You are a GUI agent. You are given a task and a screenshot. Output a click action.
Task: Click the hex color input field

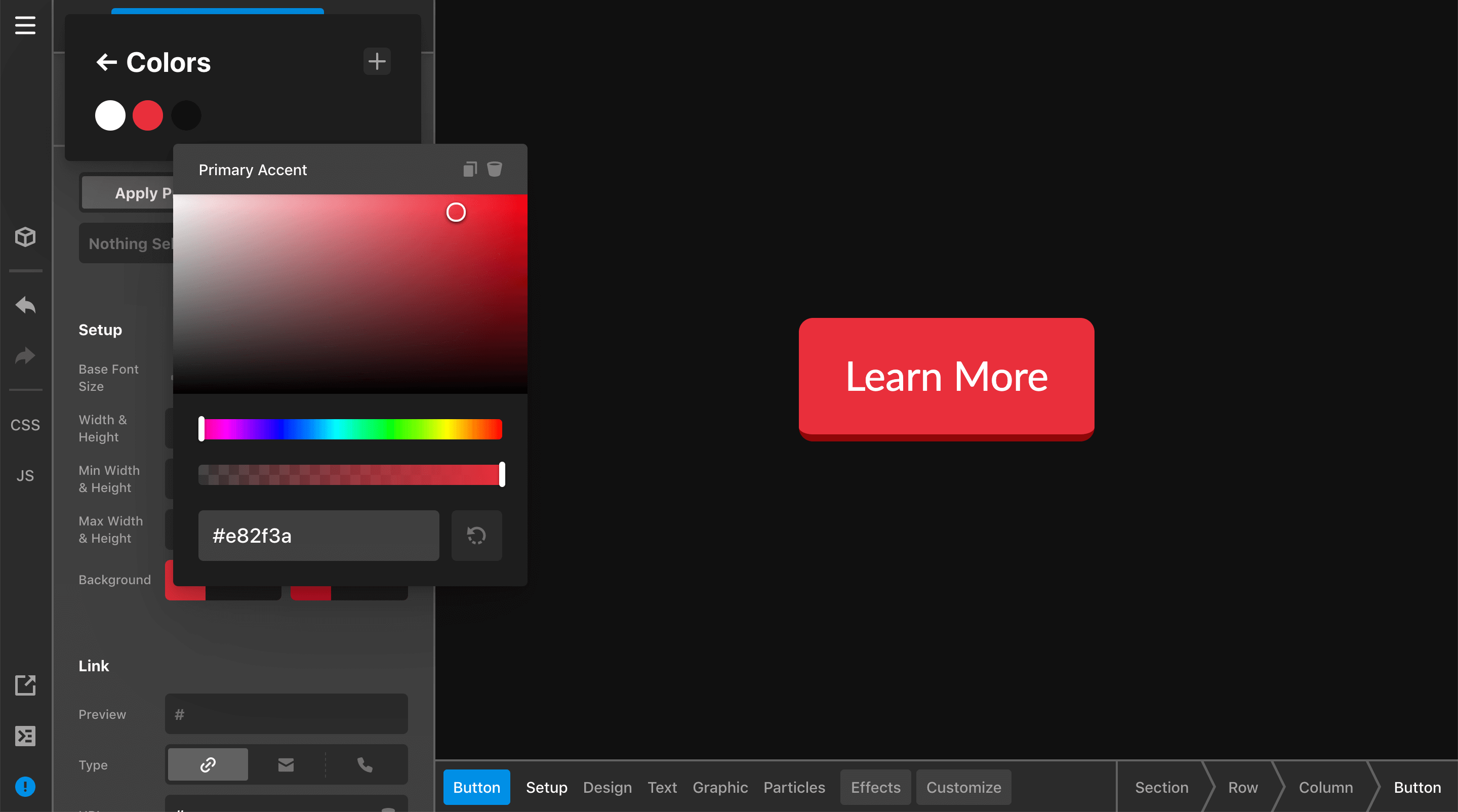tap(318, 535)
